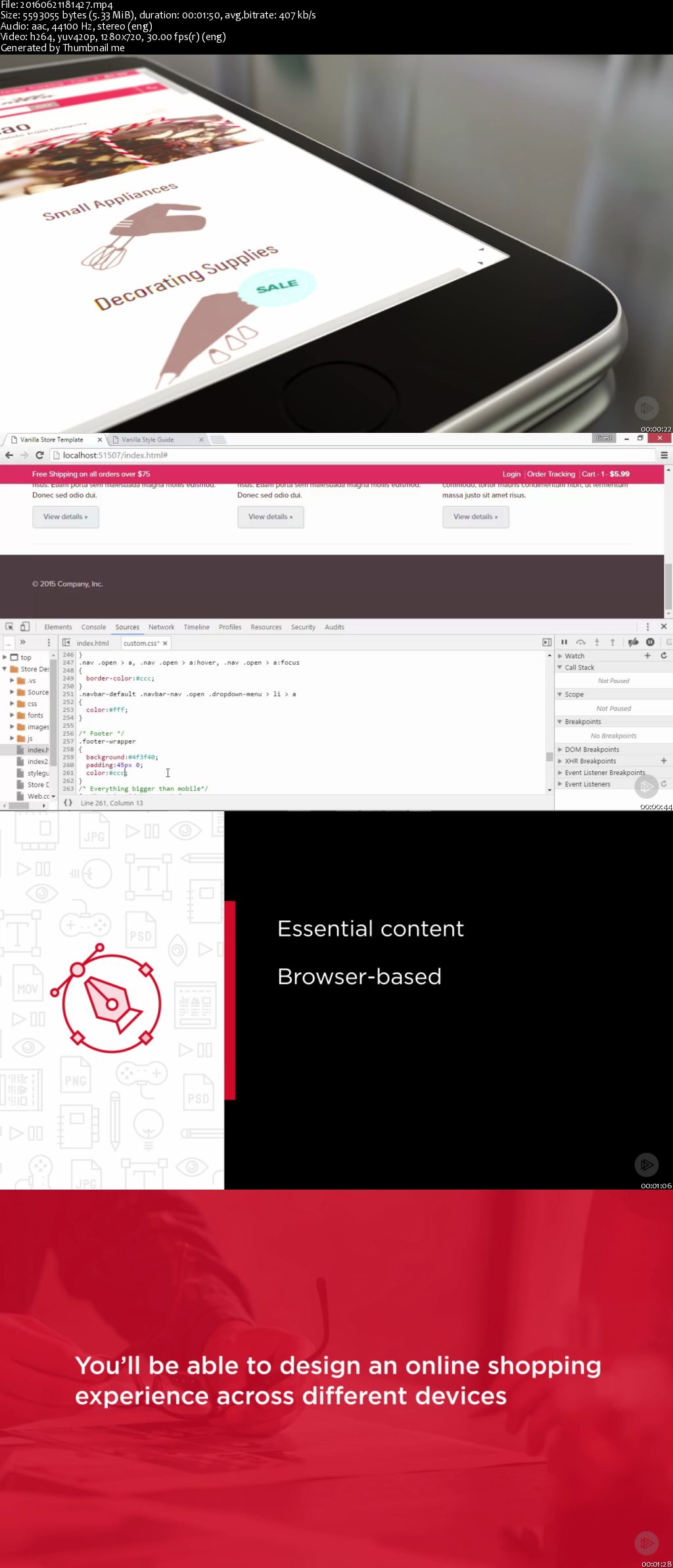Expand the XHR Breakpoints section

(560, 761)
